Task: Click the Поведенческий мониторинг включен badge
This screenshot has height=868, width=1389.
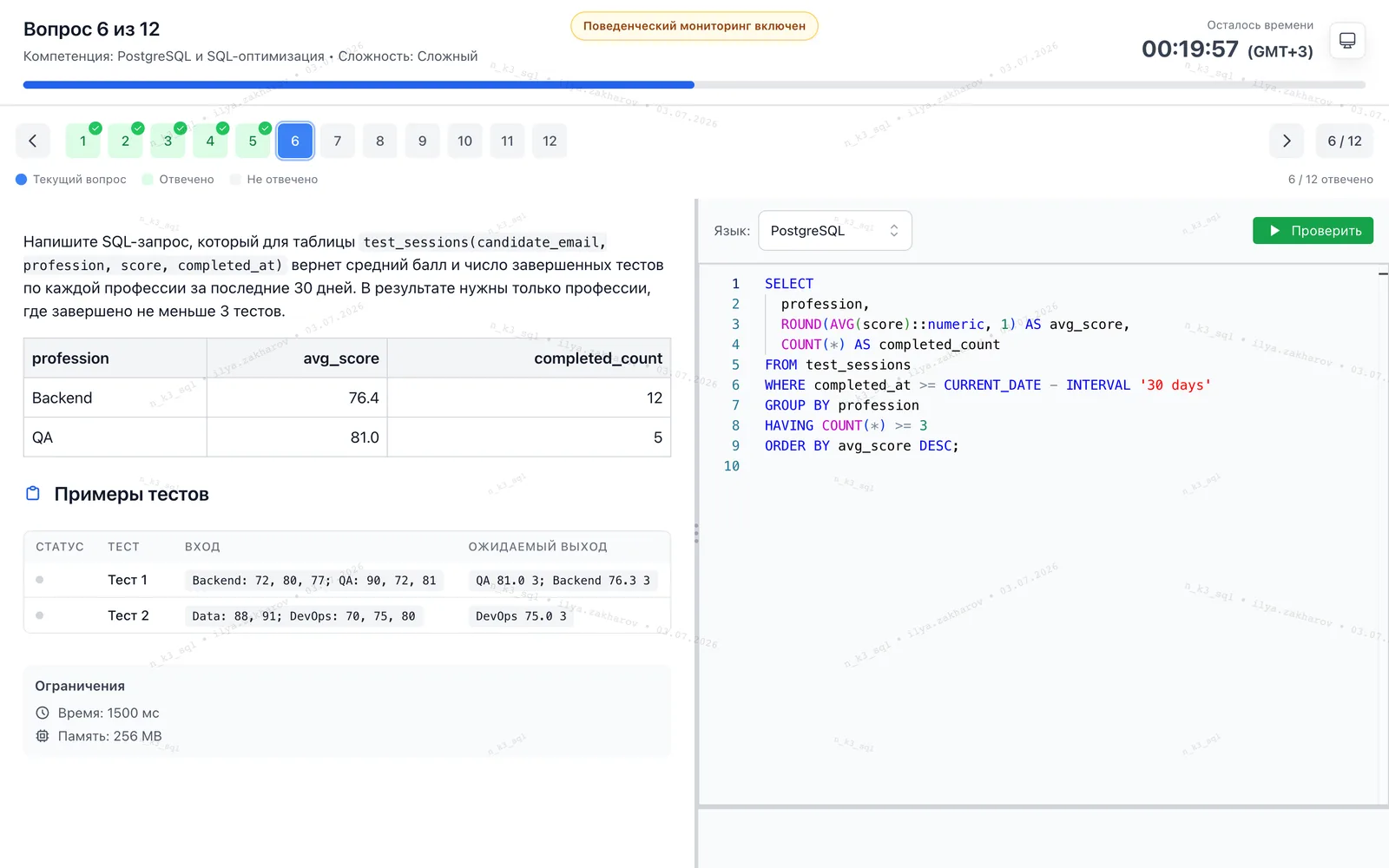Action: pyautogui.click(x=694, y=26)
